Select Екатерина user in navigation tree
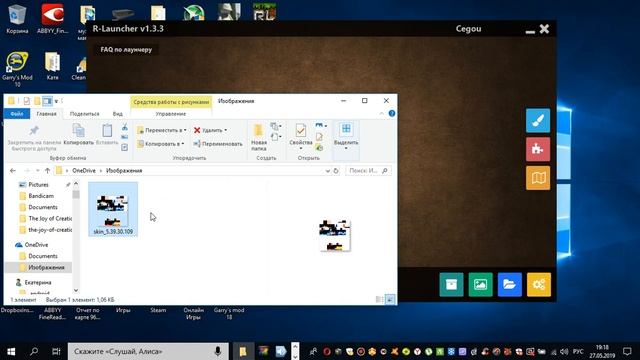Screen dimensions: 640x360 [x=38, y=282]
